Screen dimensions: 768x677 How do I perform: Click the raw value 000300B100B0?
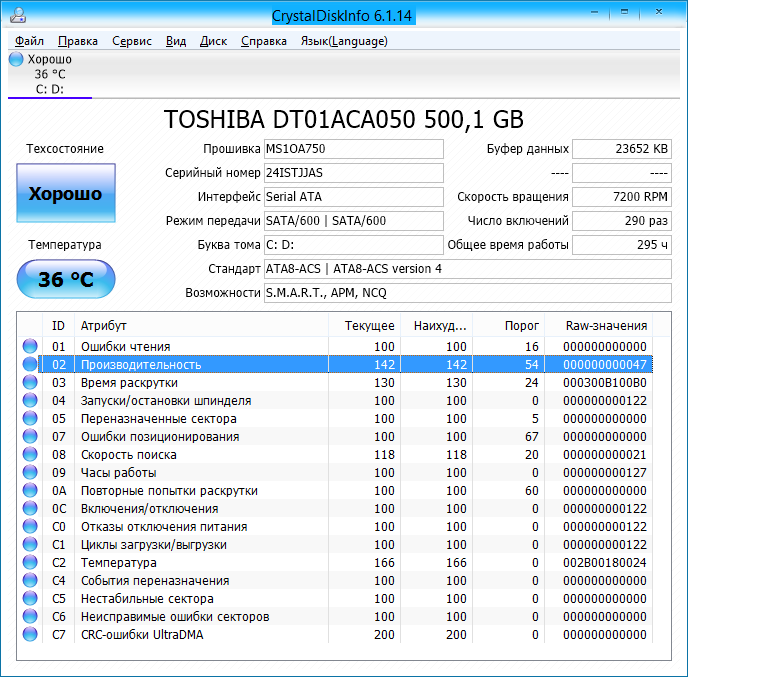(605, 383)
